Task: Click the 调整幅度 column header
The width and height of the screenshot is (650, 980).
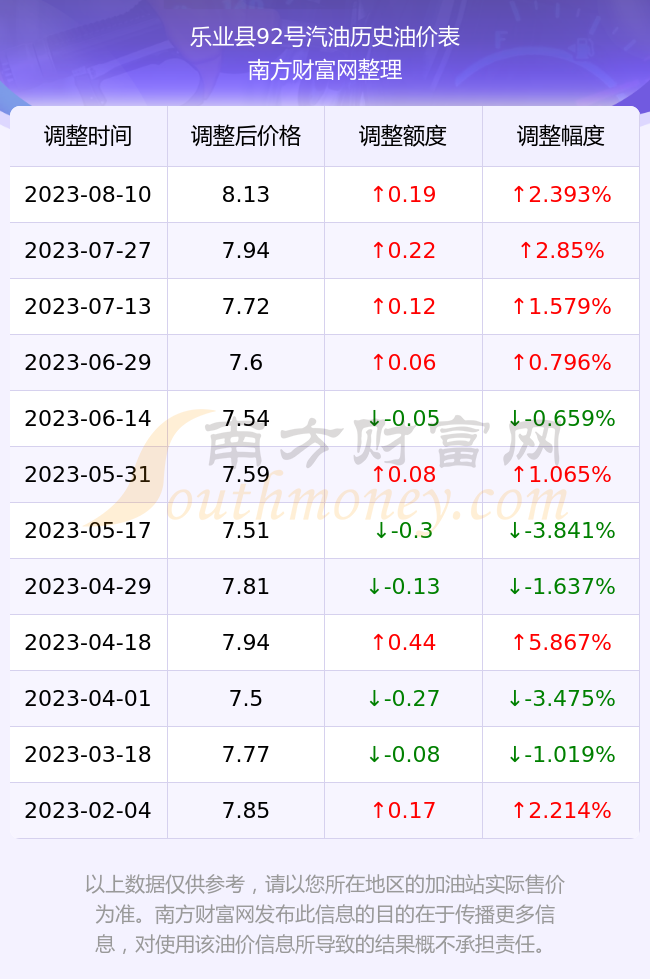Action: (561, 136)
